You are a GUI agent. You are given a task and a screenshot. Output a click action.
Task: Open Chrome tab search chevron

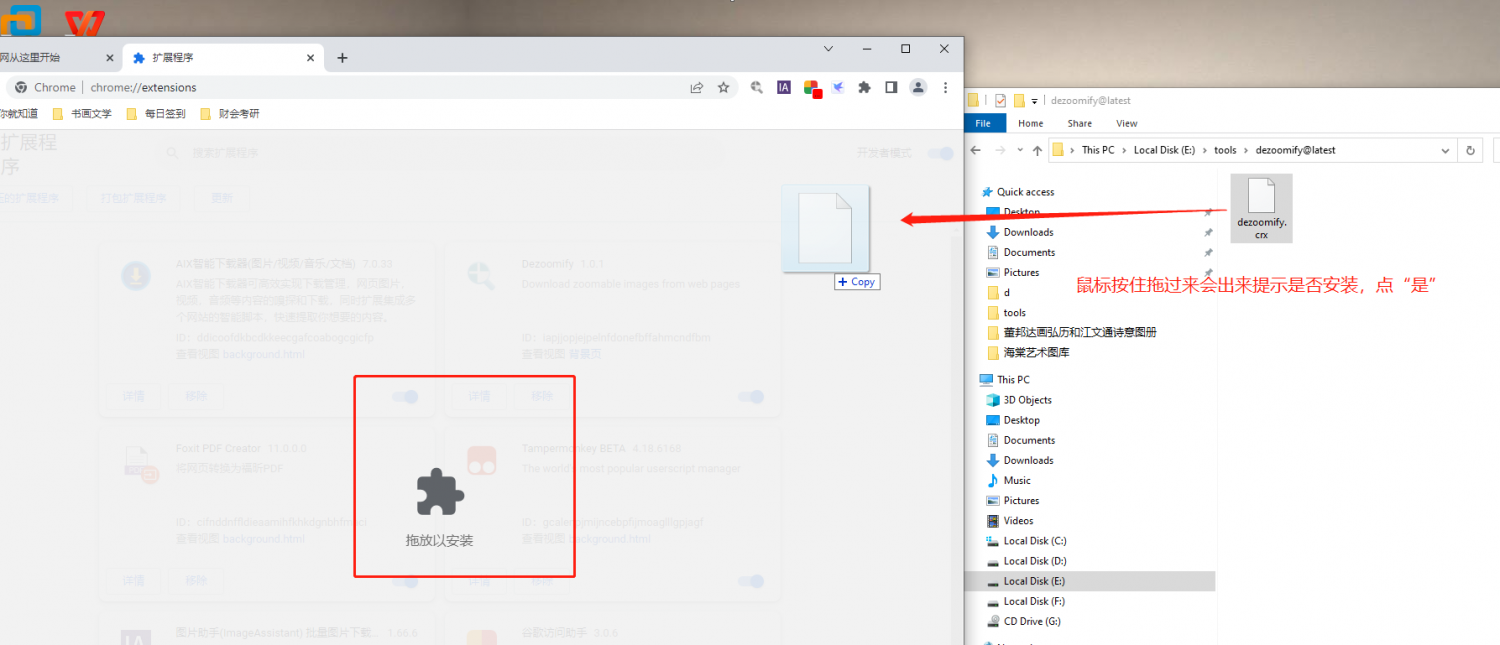point(828,48)
